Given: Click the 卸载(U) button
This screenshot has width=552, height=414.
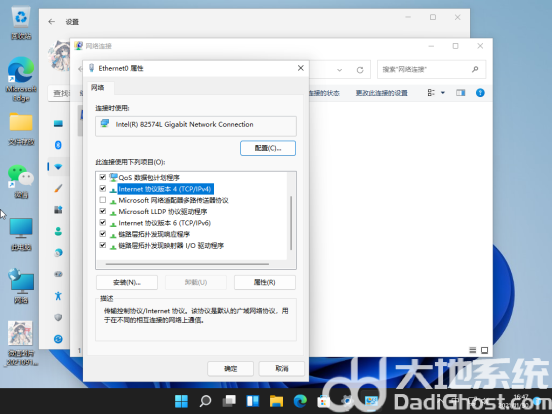Looking at the screenshot, I should (x=196, y=282).
